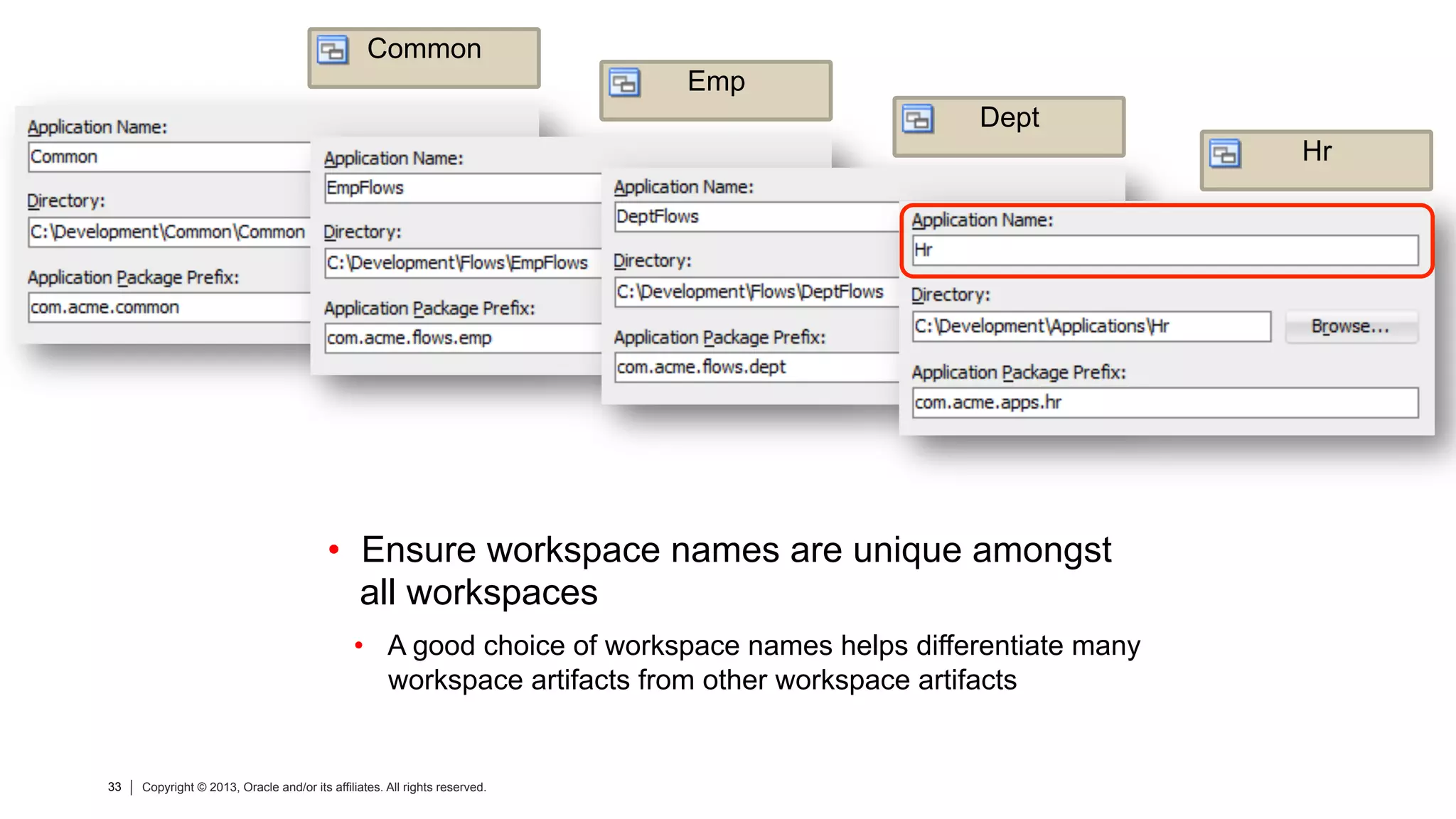Click 'Application Name:' label in Common panel
The height and width of the screenshot is (819, 1456).
tap(97, 127)
